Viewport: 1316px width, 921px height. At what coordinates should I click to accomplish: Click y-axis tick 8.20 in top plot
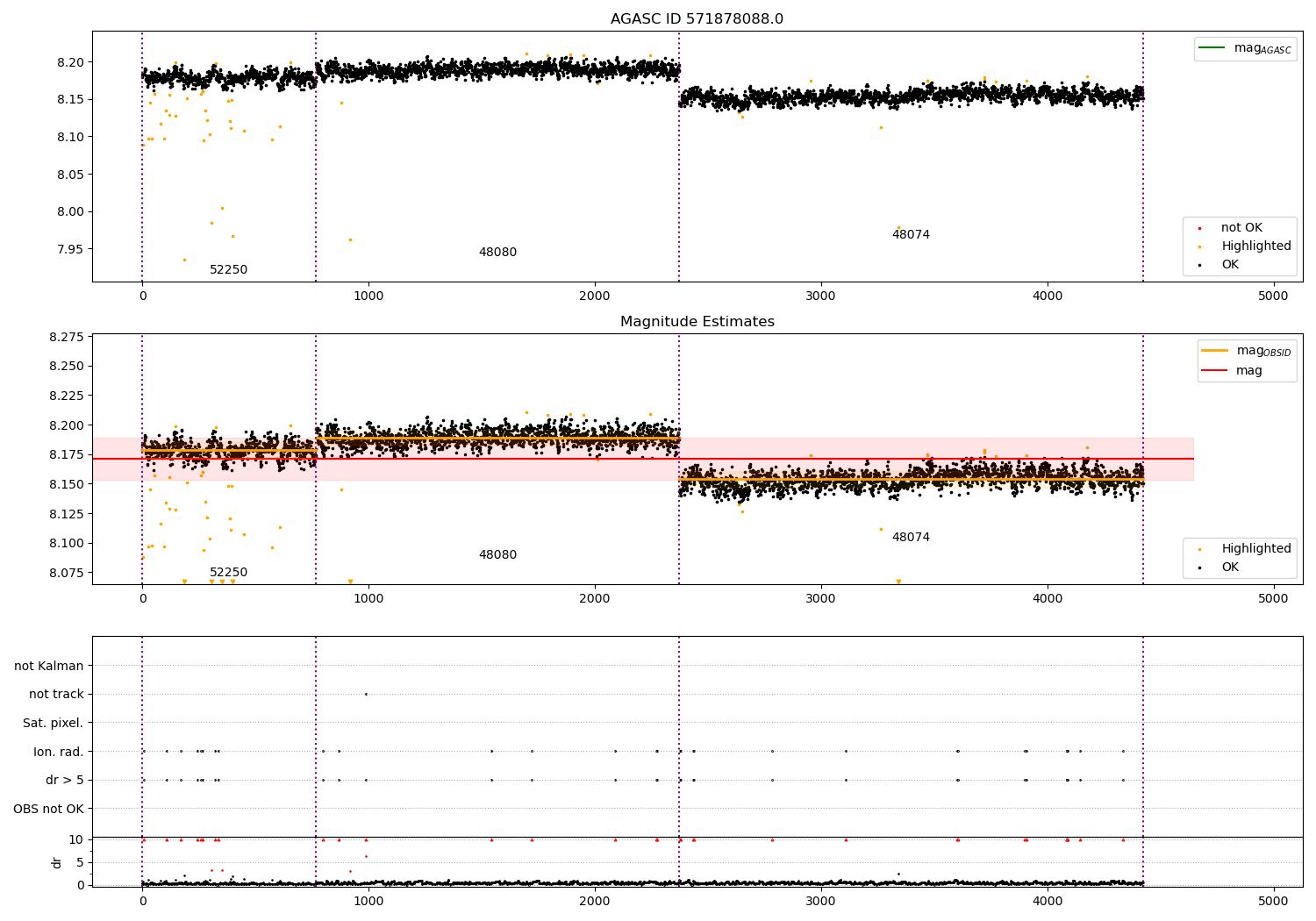[x=72, y=62]
